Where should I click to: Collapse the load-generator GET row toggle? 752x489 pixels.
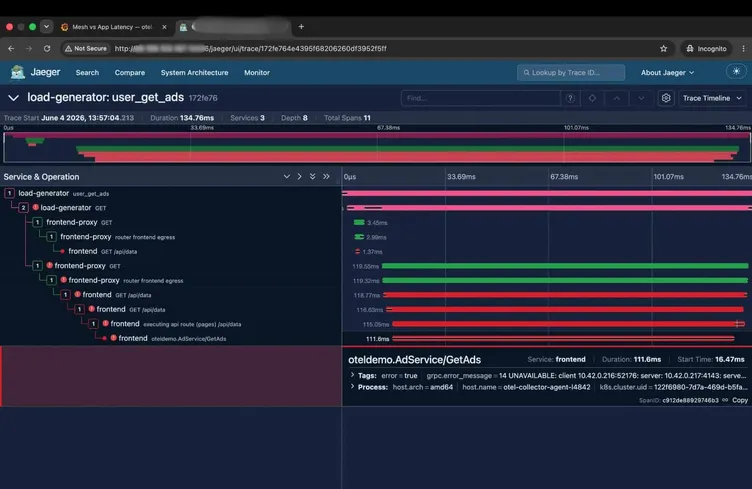23,208
